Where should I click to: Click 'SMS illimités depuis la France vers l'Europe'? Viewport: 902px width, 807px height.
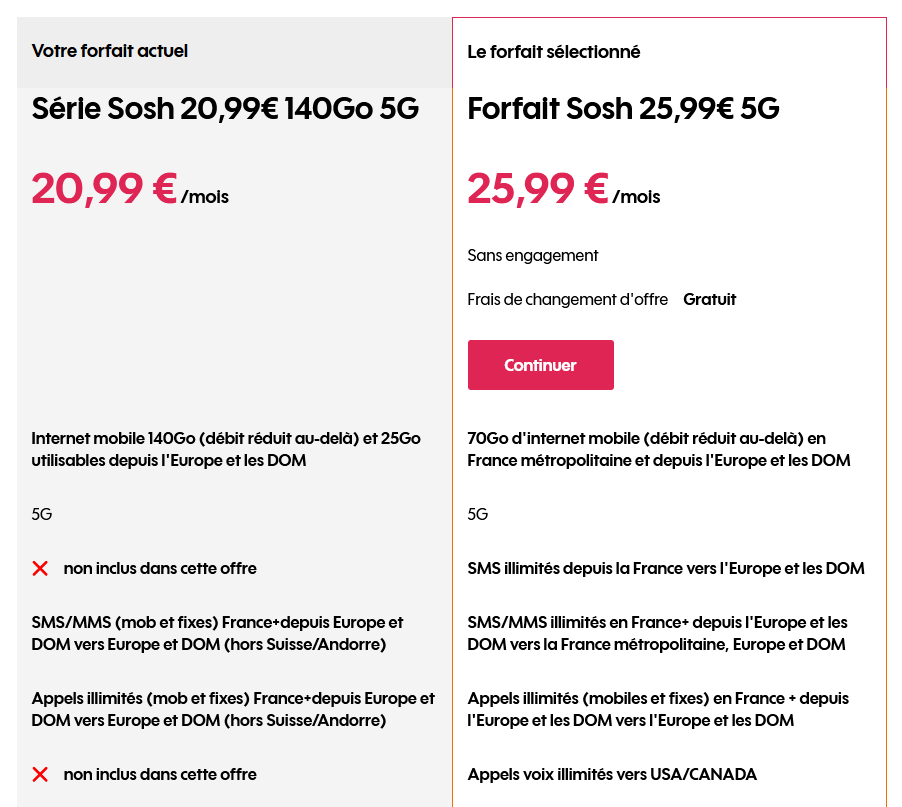pos(665,568)
